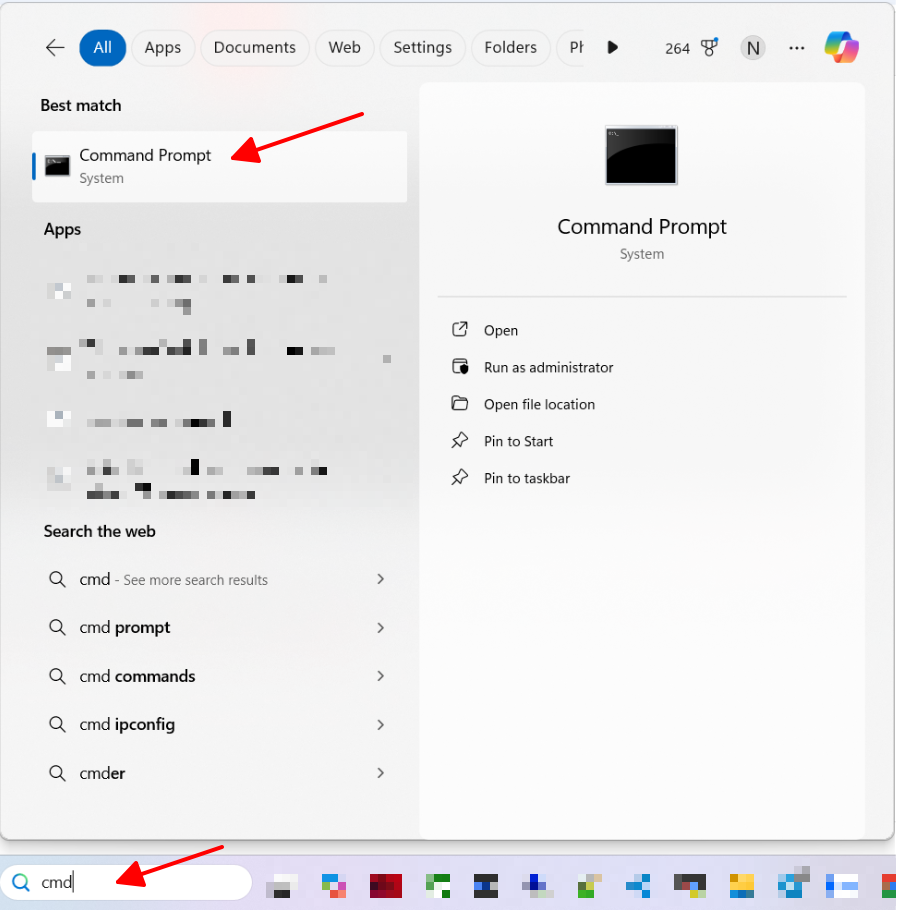This screenshot has height=910, width=899.
Task: Click the taskbar search magnifier icon
Action: point(21,883)
